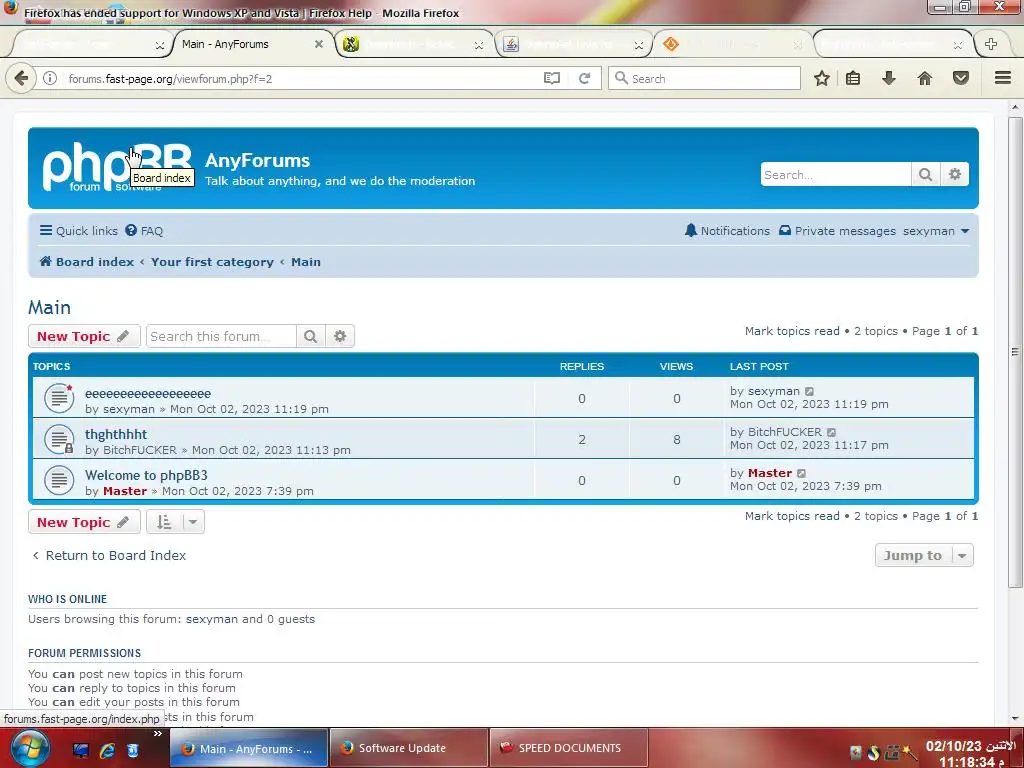The image size is (1024, 768).
Task: Jump to last post by BitchFUCKER icon
Action: coord(831,432)
